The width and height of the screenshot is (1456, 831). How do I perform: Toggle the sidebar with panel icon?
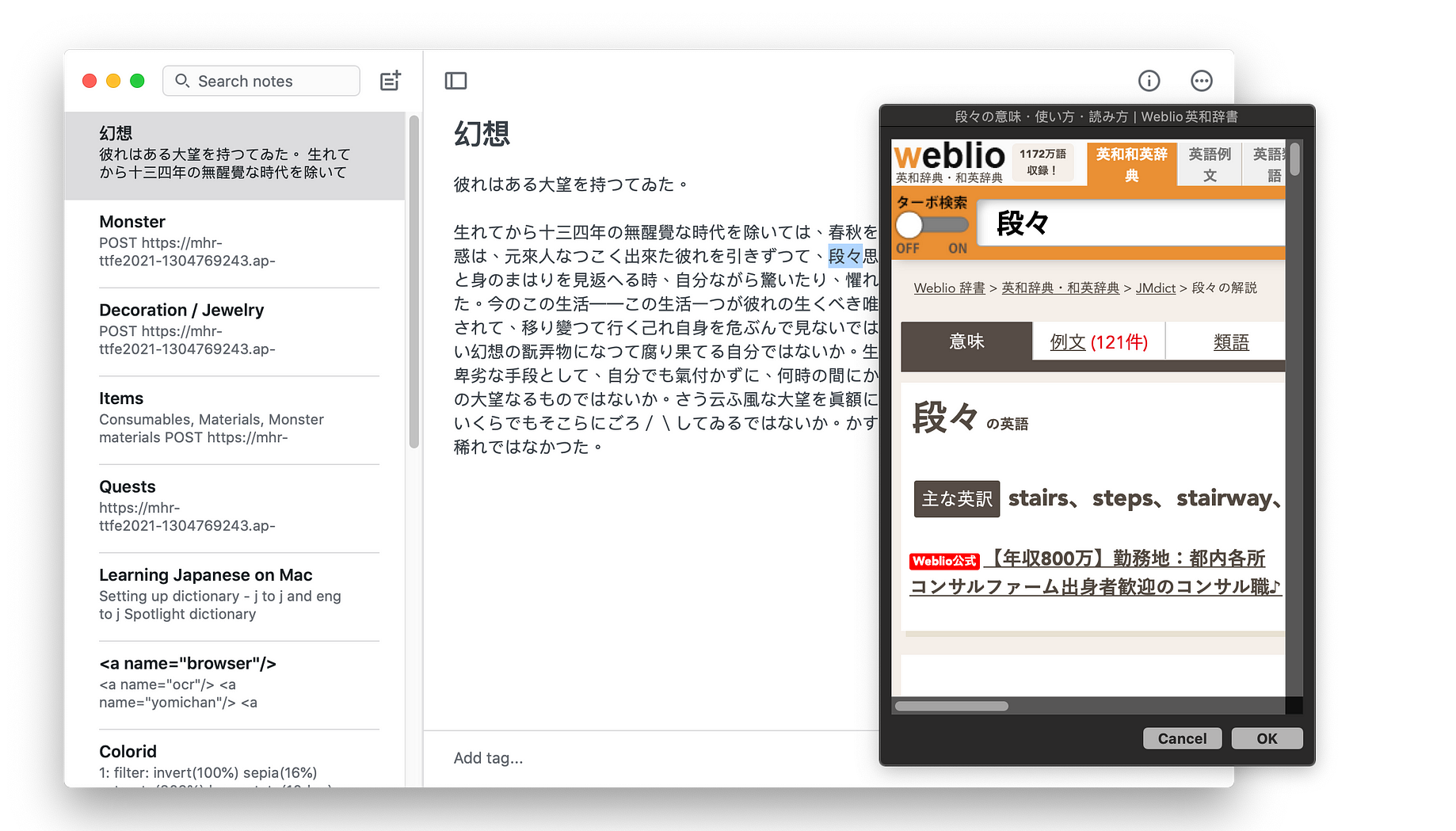tap(455, 81)
